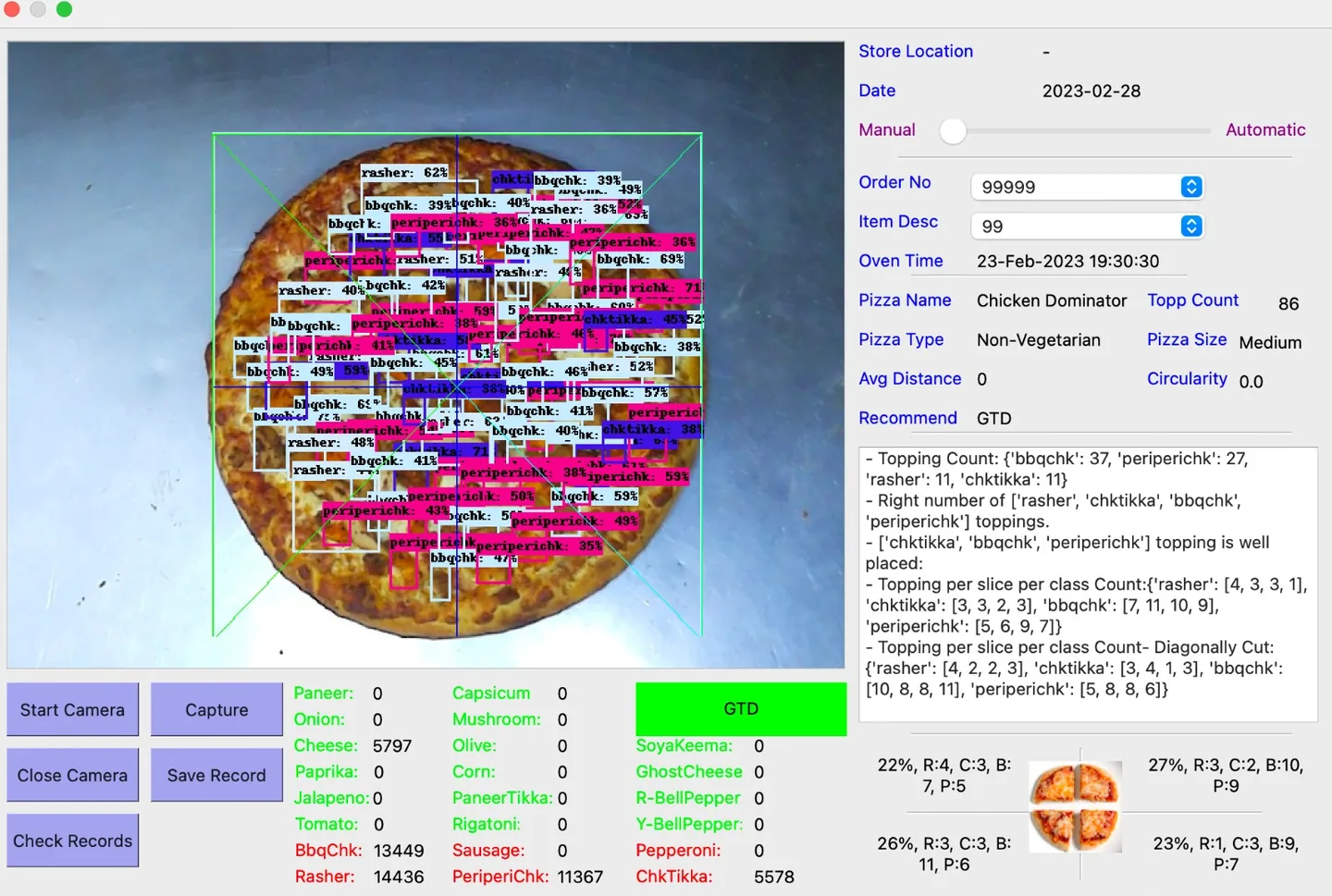Viewport: 1332px width, 896px height.
Task: Click the Pepperoni label
Action: pos(678,851)
